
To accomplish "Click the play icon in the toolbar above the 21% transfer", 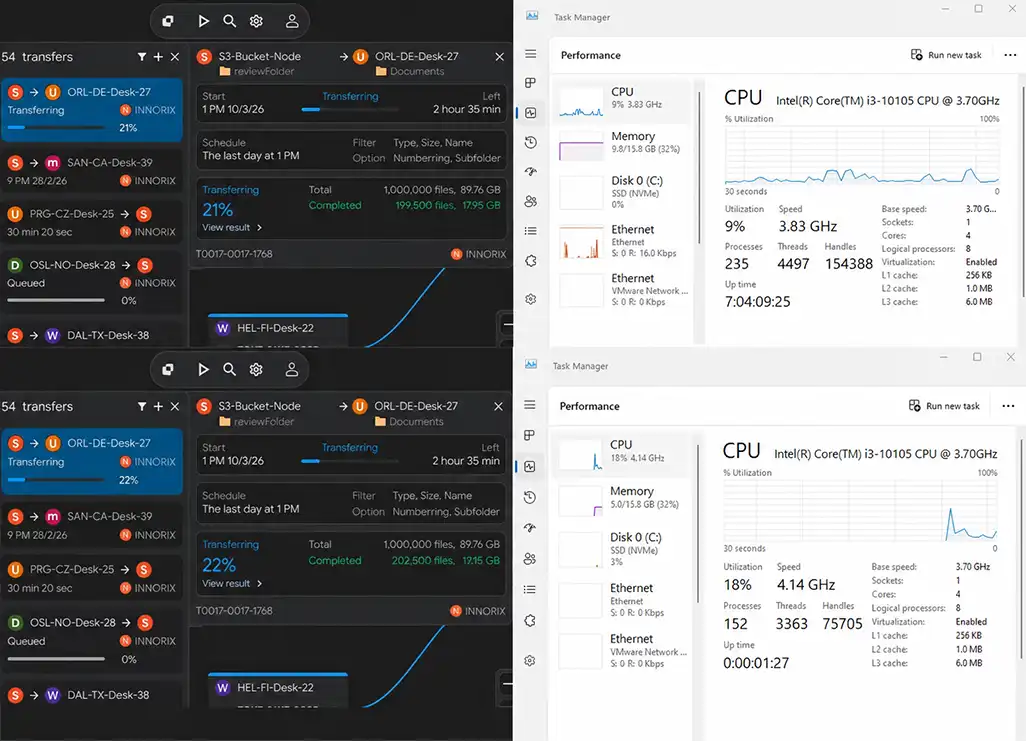I will point(203,21).
